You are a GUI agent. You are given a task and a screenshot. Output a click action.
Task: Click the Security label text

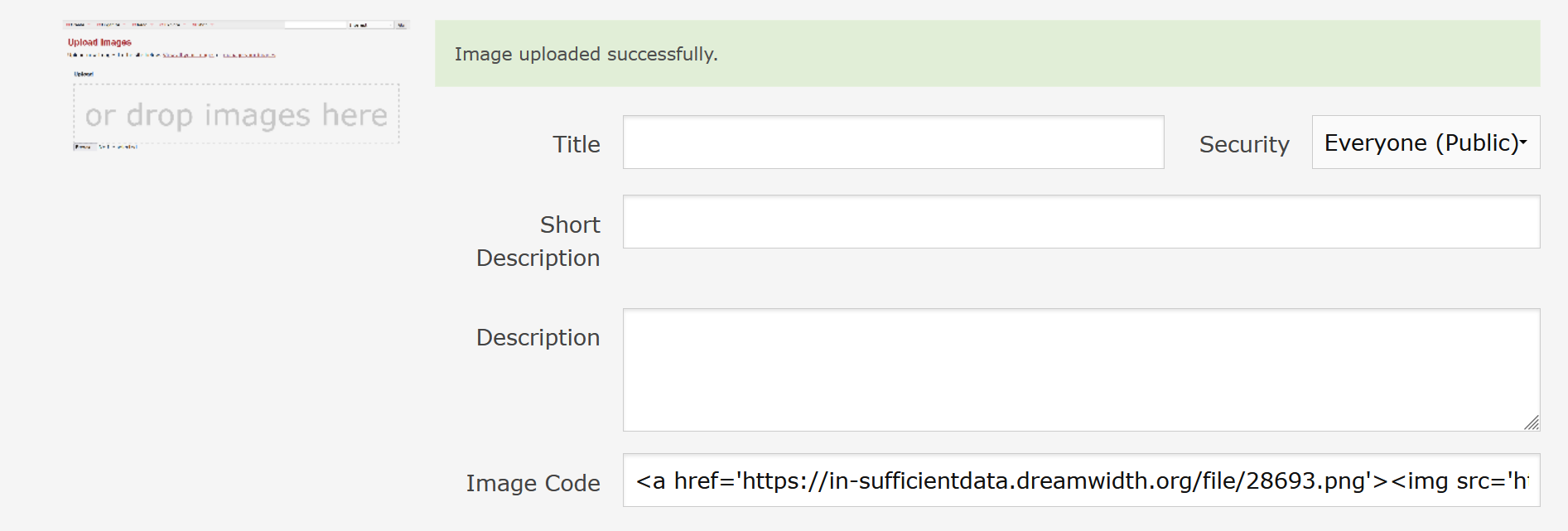click(1244, 144)
